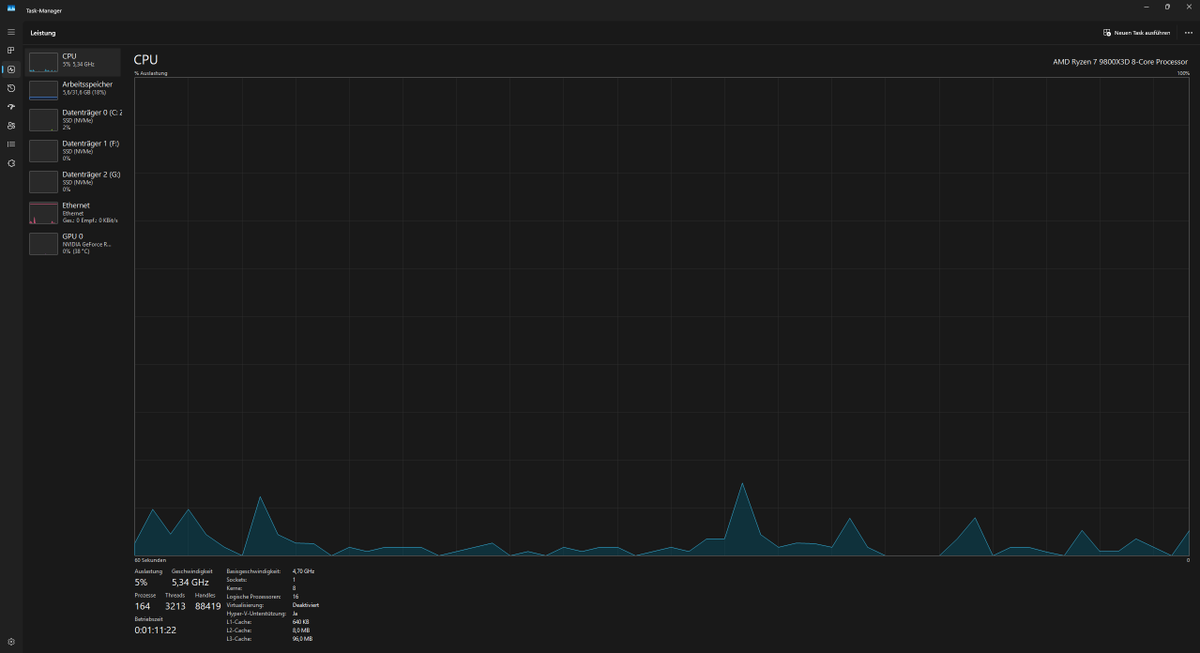Select the CPU entry in the resource list
1200x653 pixels.
coord(73,62)
